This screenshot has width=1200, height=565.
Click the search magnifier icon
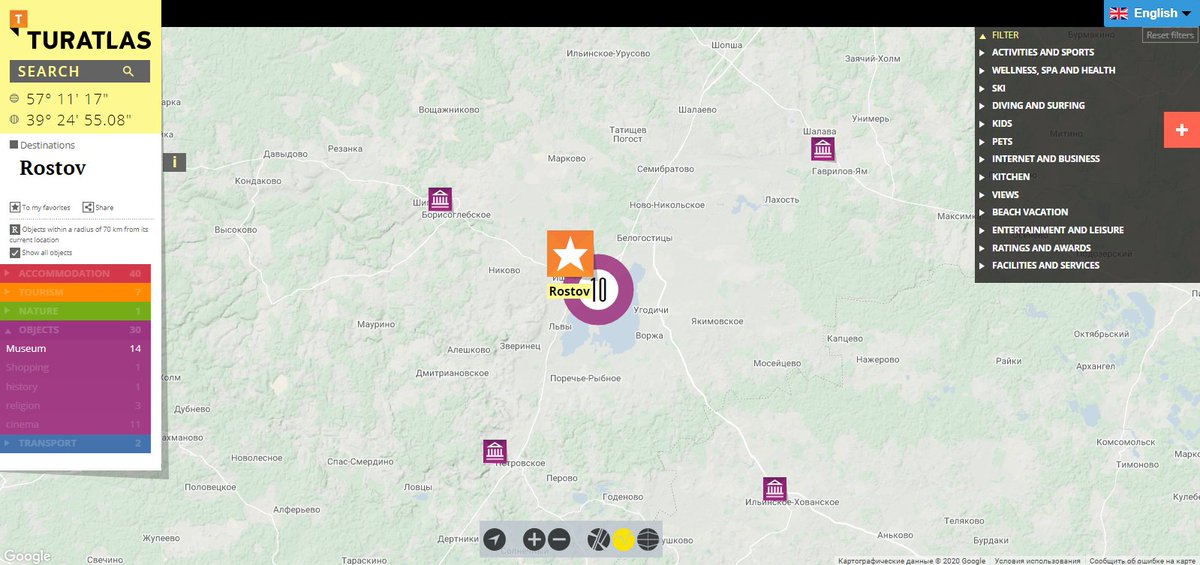[x=128, y=71]
